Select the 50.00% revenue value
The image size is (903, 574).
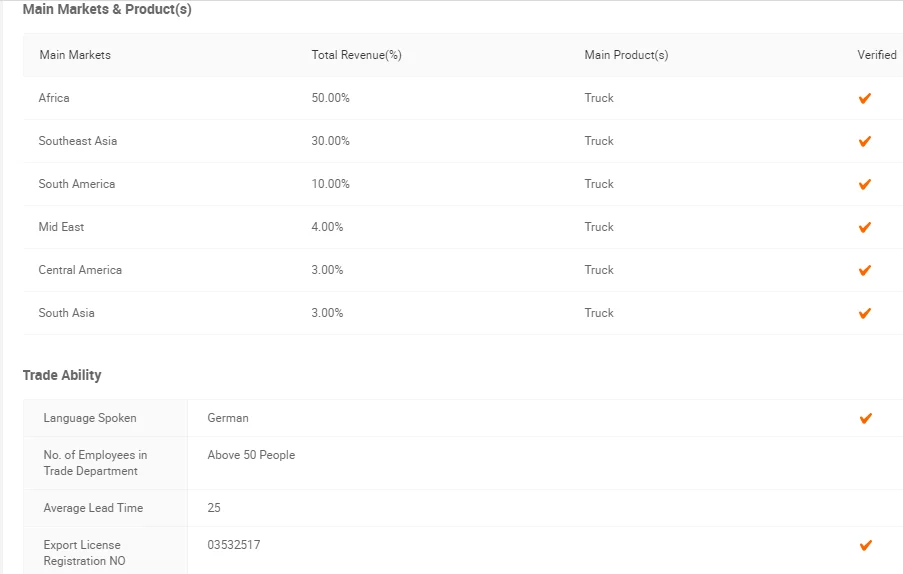point(330,98)
